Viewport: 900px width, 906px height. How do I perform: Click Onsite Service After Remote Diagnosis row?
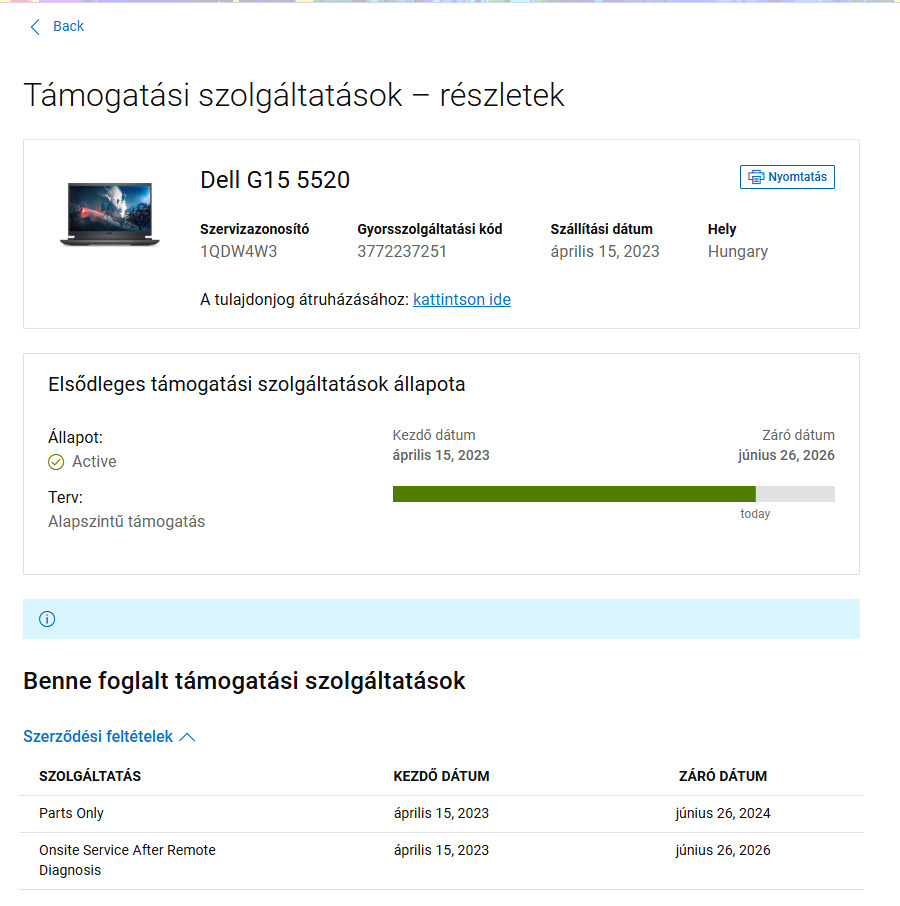coord(441,860)
